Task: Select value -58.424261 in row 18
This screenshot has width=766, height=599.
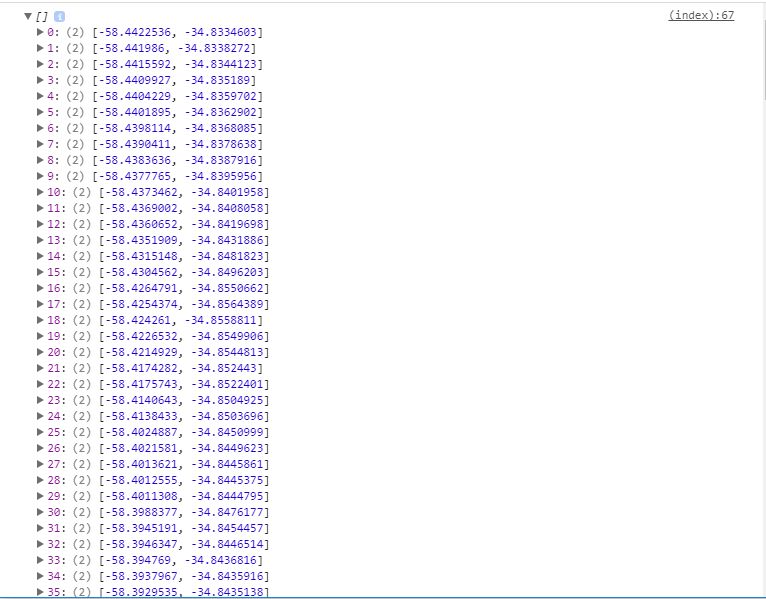Action: [138, 320]
